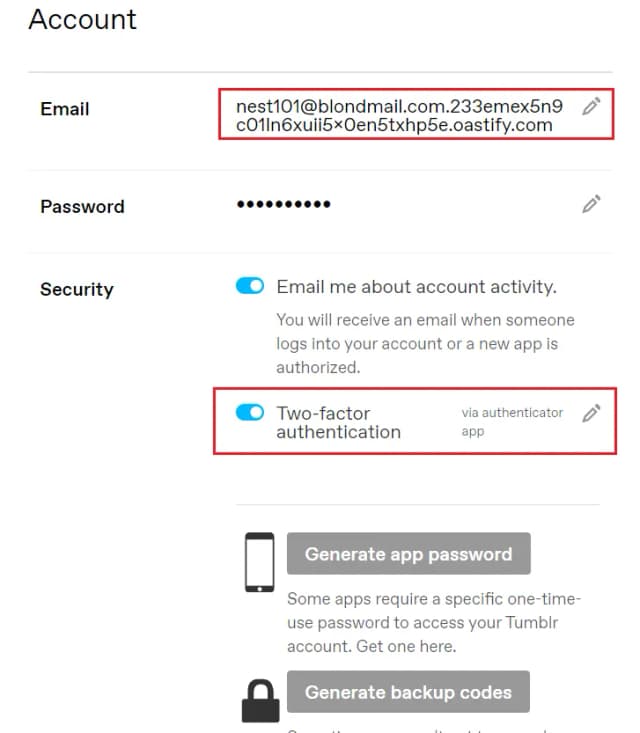Click the pencil icon in the Password row
Screen dimensions: 640x733
click(x=591, y=205)
